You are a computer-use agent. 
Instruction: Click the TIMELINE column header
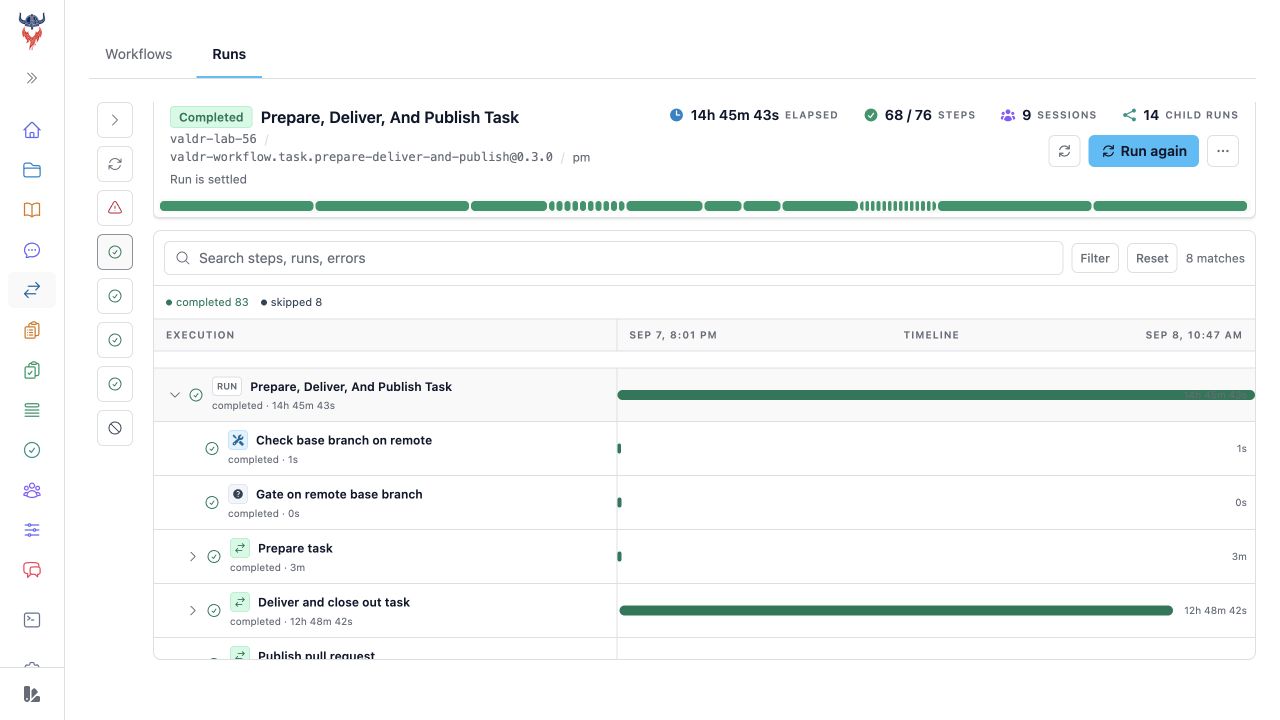(x=931, y=335)
